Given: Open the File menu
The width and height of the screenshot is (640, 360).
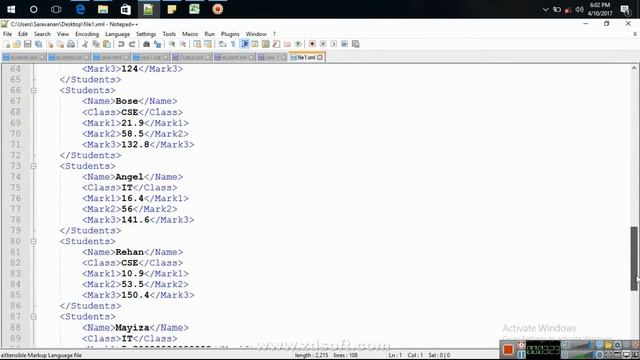Looking at the screenshot, I should (x=7, y=34).
